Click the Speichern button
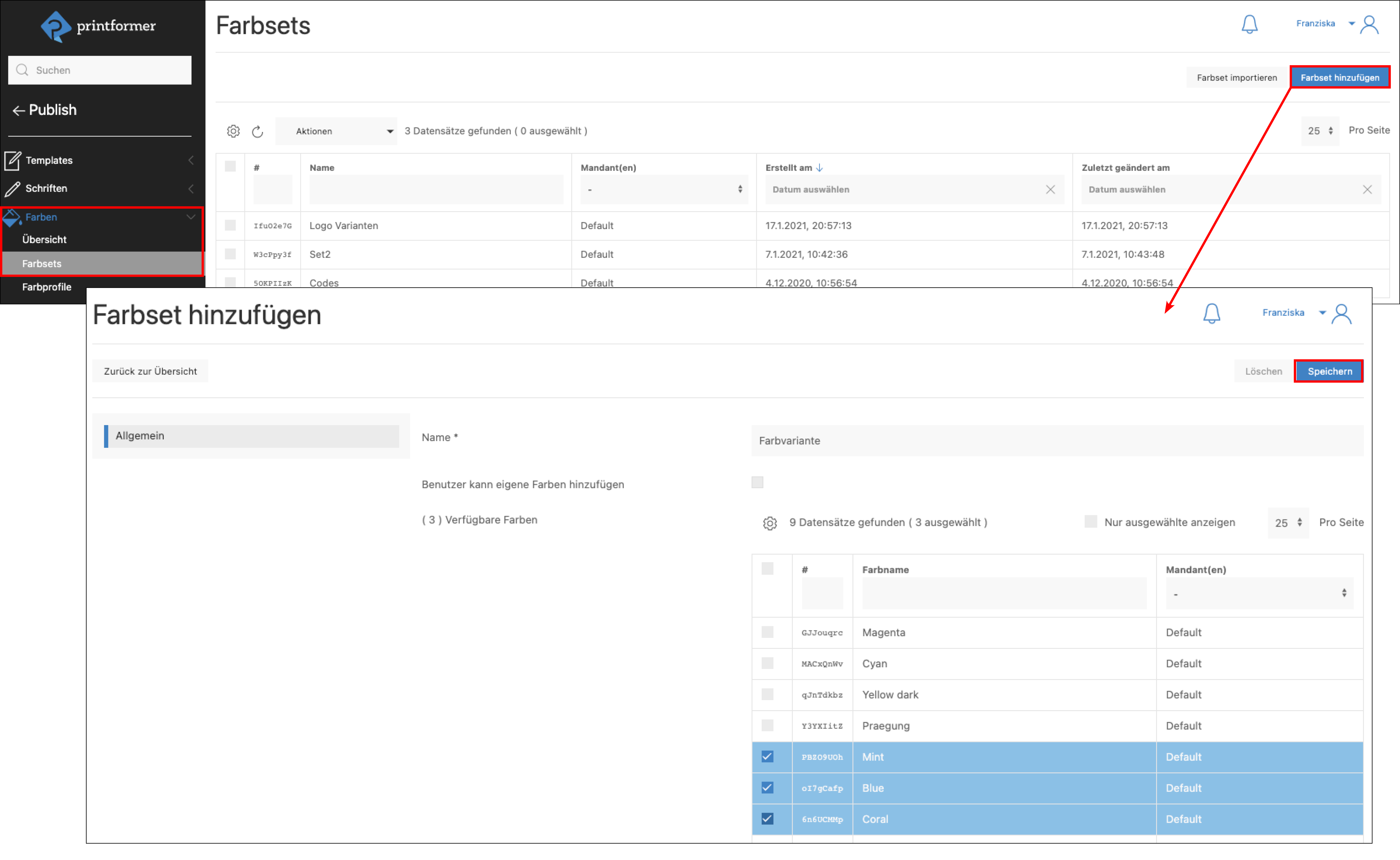Screen dimensions: 1400x860 click(x=1329, y=371)
